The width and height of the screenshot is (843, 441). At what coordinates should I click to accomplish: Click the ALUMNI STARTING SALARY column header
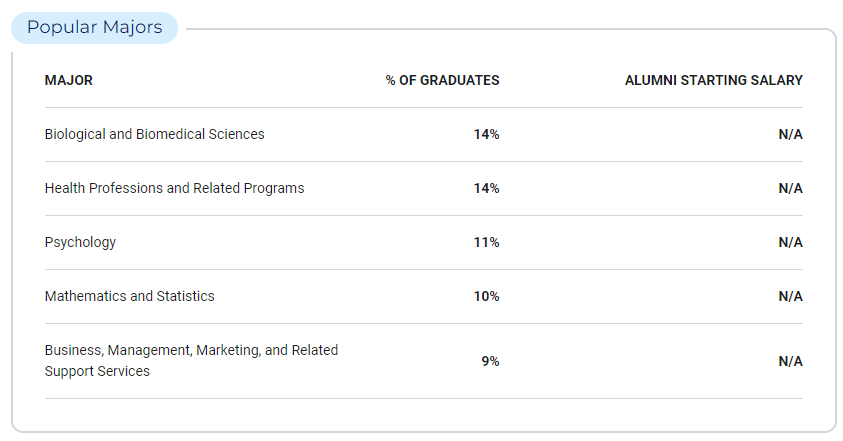(x=713, y=80)
